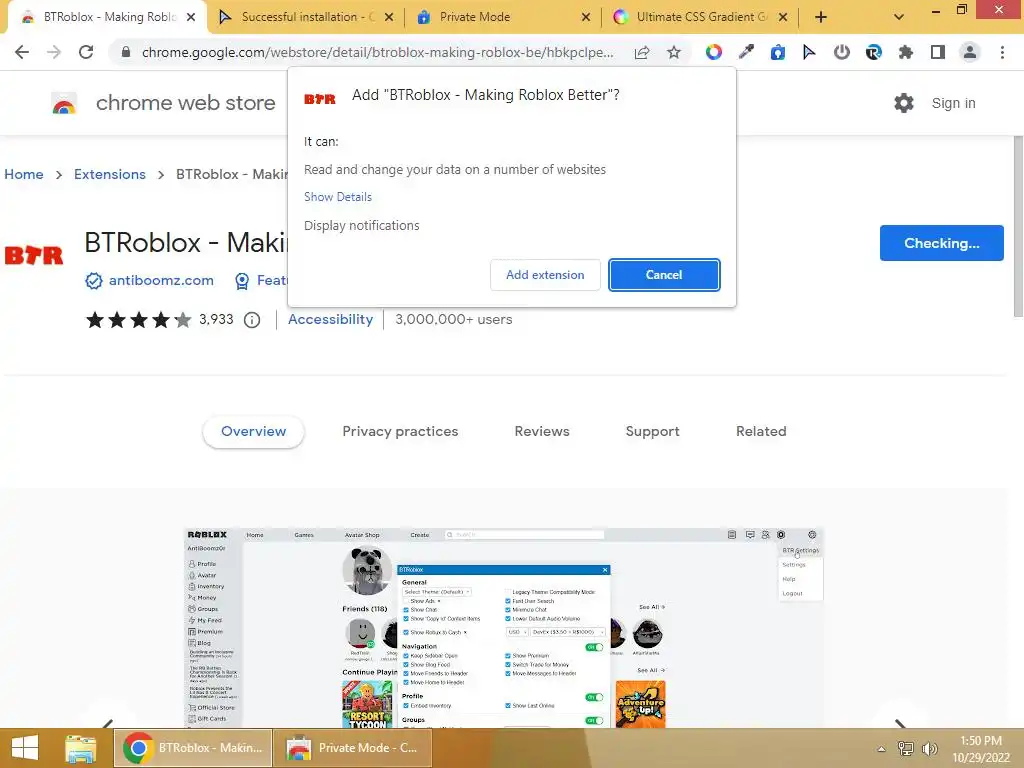1024x768 pixels.
Task: Open the eyedropper color picker extension
Action: (x=746, y=52)
